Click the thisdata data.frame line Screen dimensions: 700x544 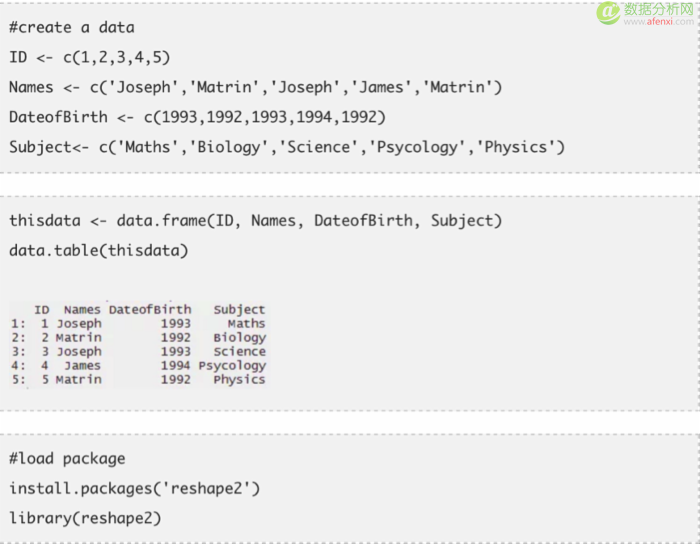coord(255,221)
